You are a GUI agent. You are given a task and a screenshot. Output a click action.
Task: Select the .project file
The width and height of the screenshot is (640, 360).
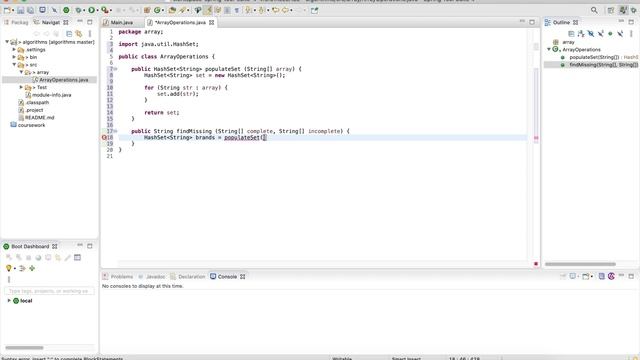pos(34,110)
